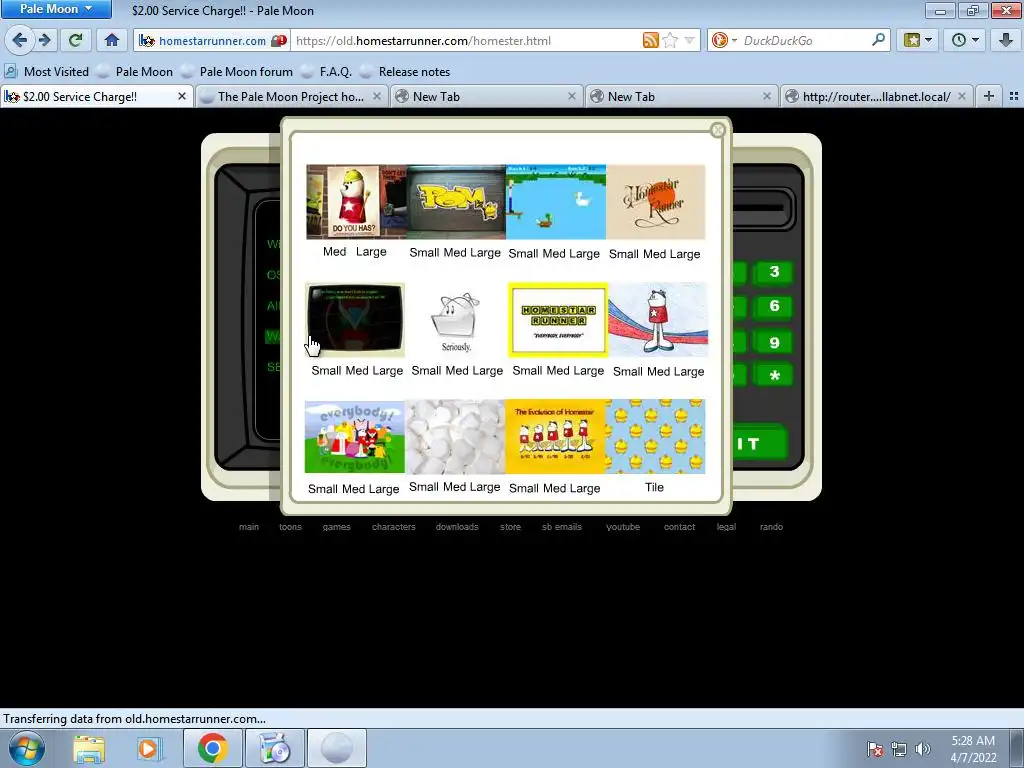
Task: Switch to Pale Moon taskbar button
Action: (337, 748)
